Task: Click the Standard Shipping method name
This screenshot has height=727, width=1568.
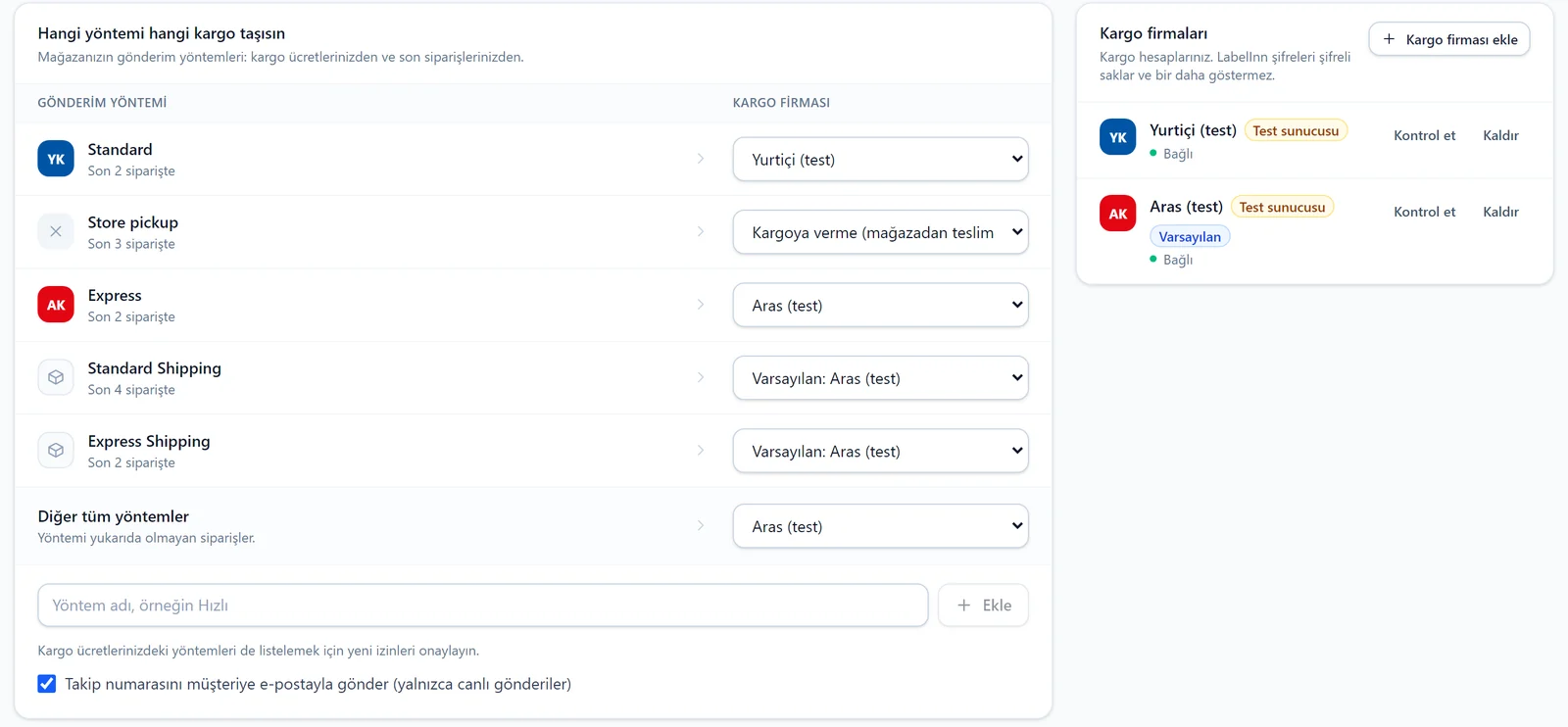Action: point(155,368)
